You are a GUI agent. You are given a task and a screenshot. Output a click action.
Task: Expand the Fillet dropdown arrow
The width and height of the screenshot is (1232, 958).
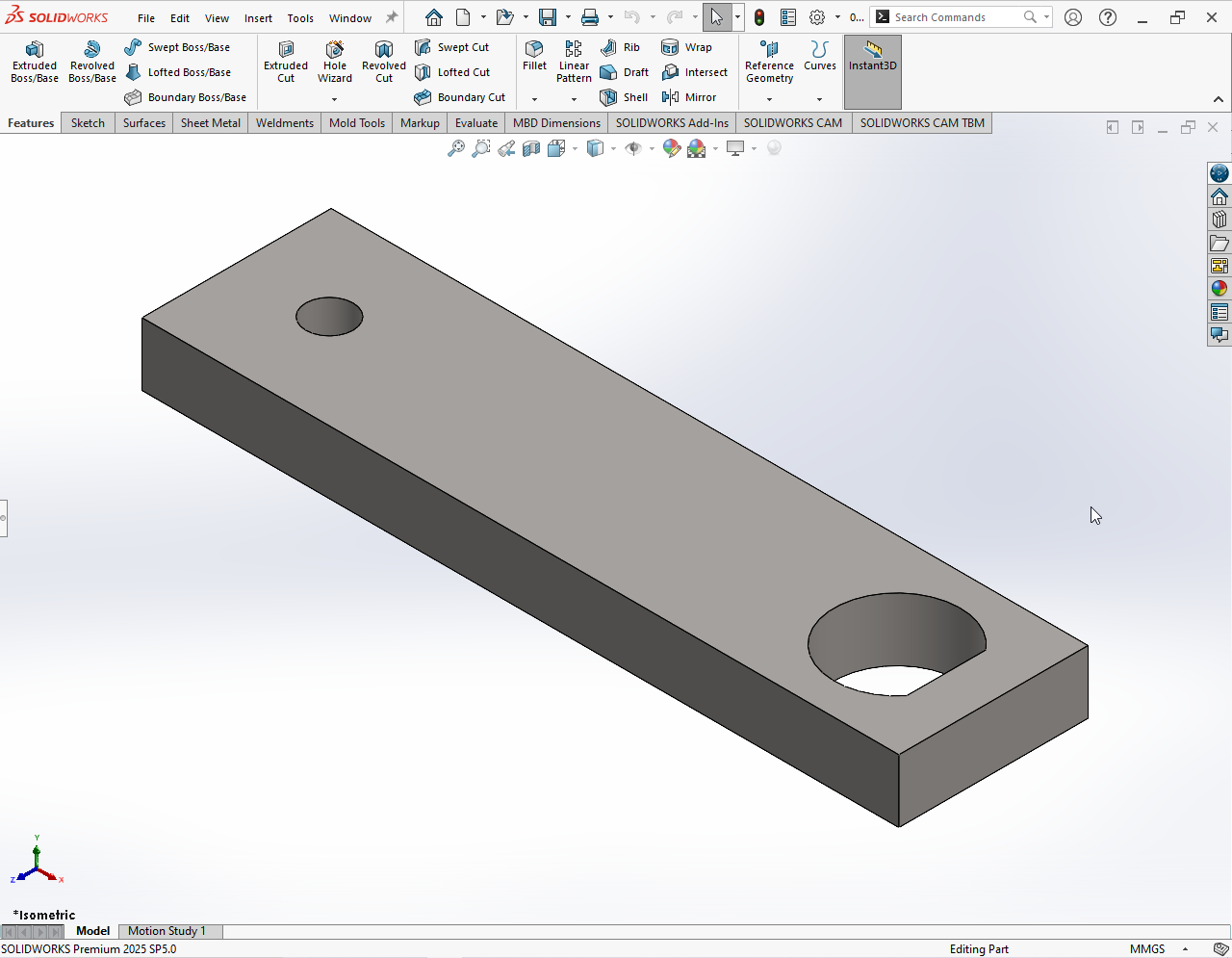534,99
